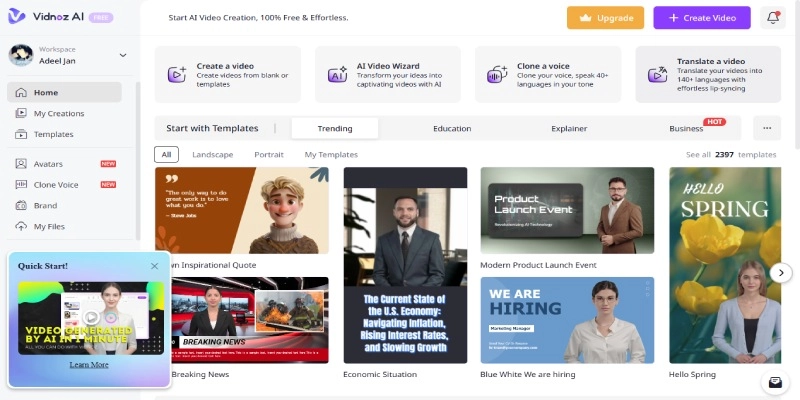This screenshot has height=400, width=800.
Task: Open the chat support icon
Action: click(774, 382)
